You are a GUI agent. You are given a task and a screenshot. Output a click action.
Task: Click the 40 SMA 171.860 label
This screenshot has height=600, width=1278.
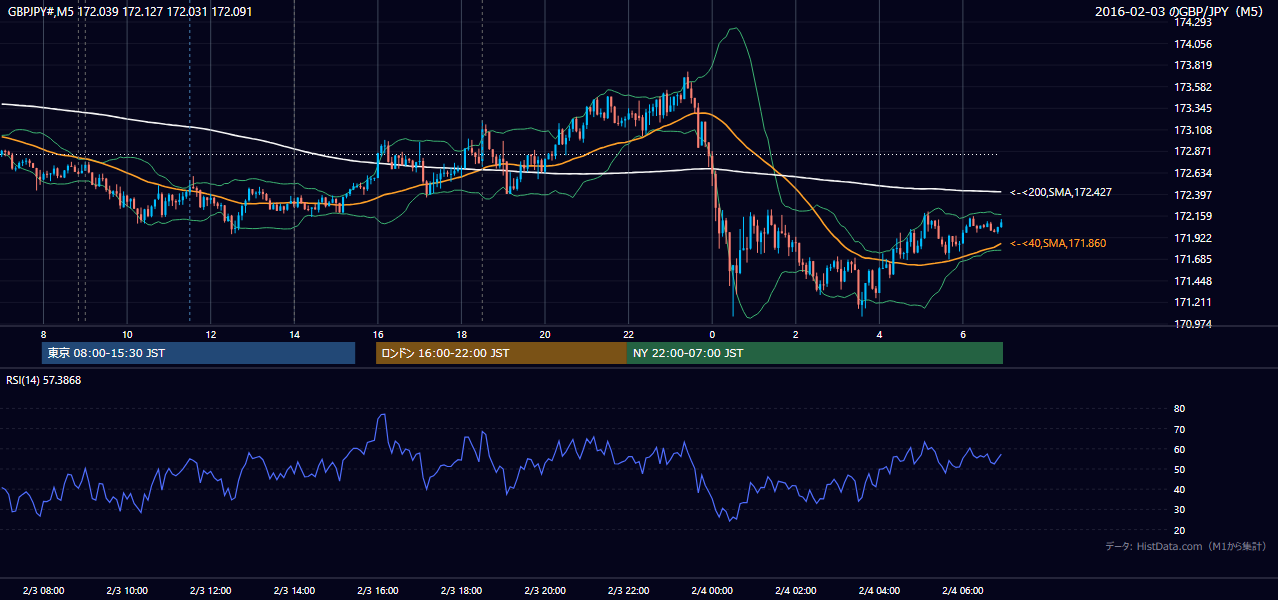(1058, 243)
